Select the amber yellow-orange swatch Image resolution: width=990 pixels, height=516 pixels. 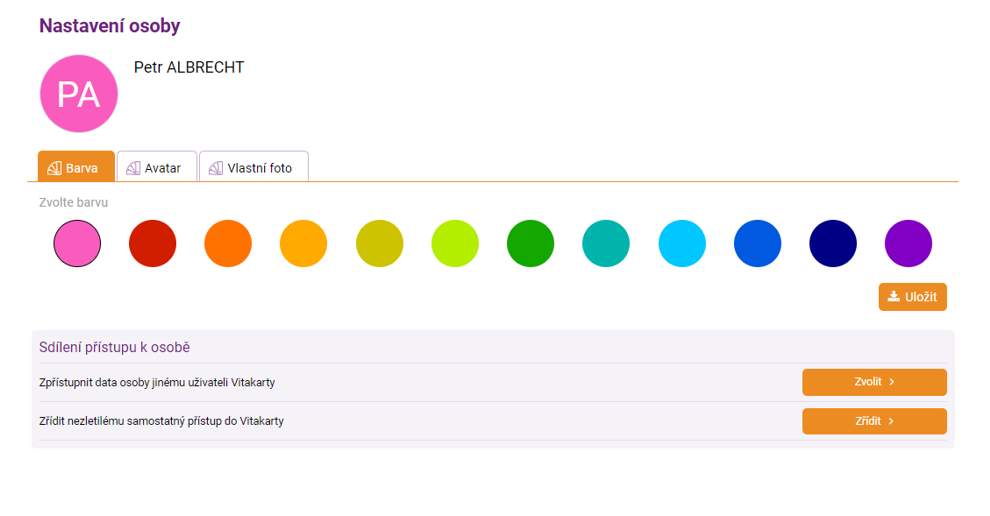[304, 244]
